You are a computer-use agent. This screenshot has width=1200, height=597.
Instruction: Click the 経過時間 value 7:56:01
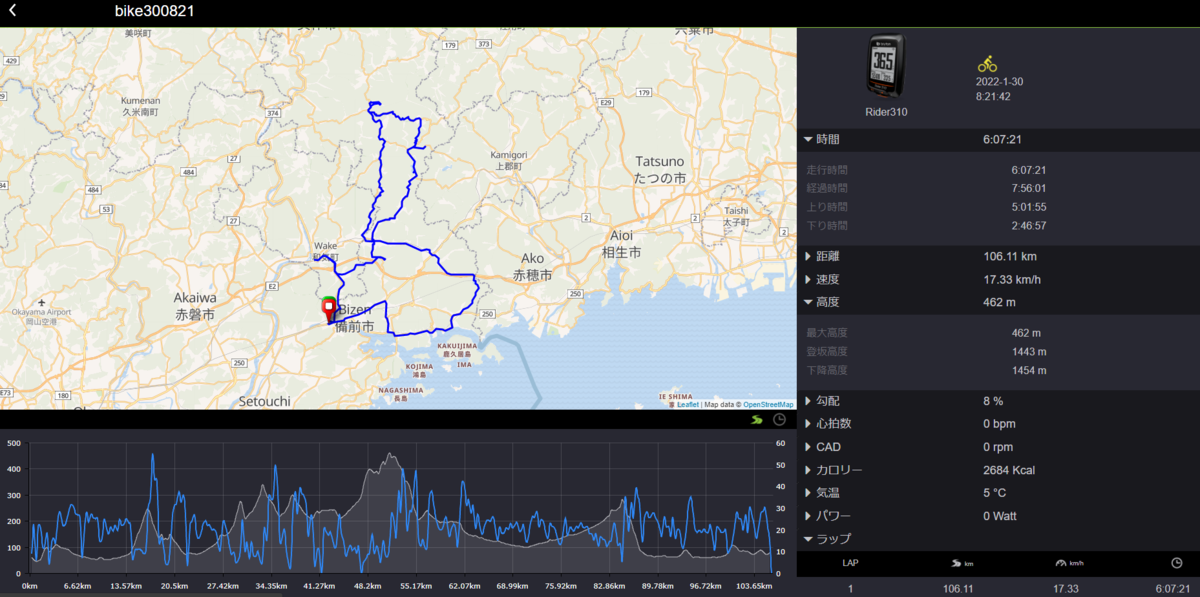point(1029,188)
